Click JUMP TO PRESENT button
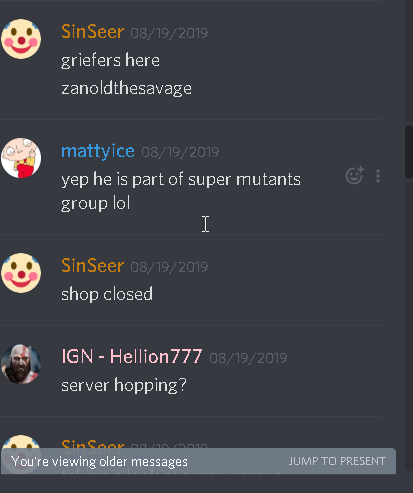 point(337,461)
